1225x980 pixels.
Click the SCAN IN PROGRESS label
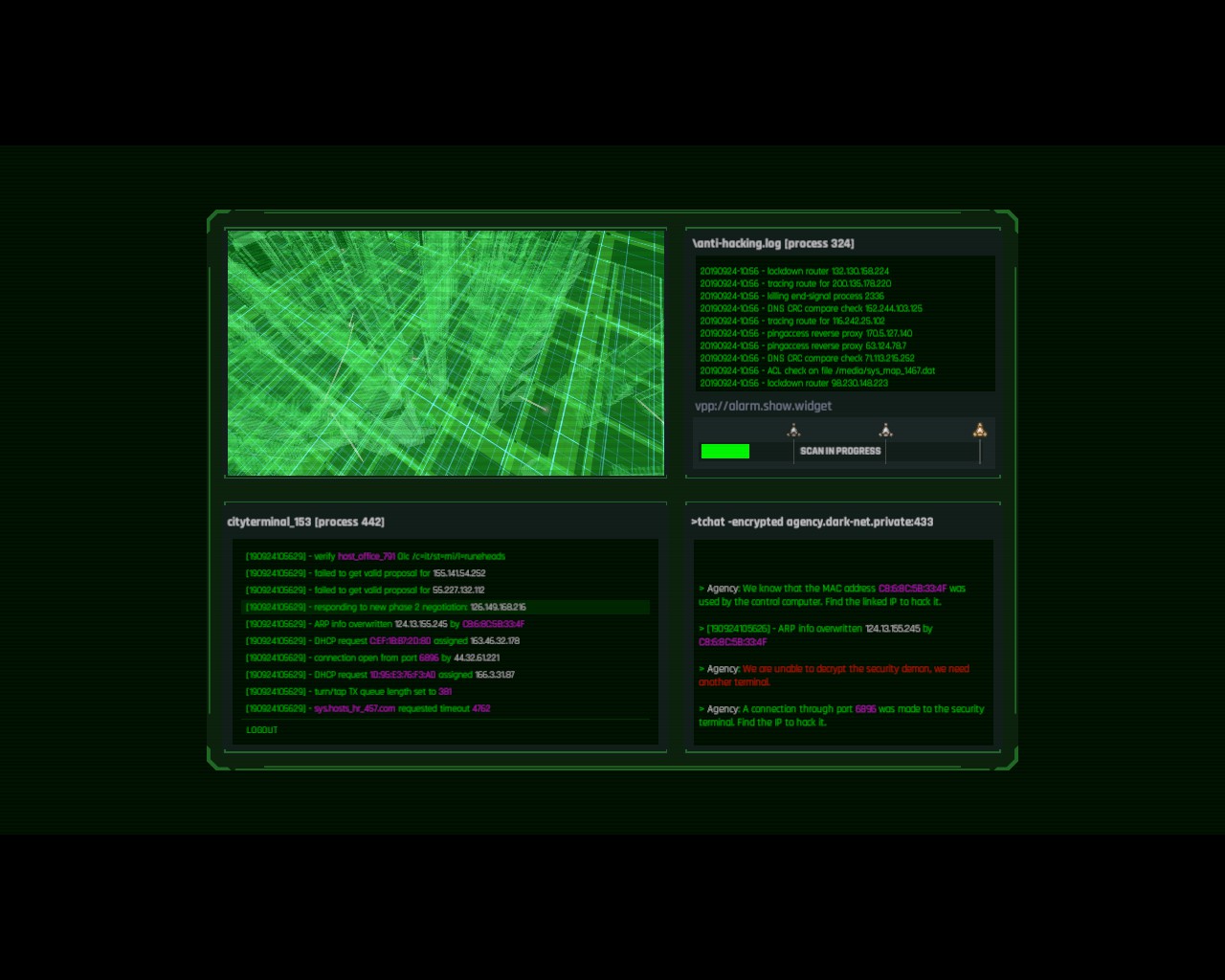[x=840, y=451]
